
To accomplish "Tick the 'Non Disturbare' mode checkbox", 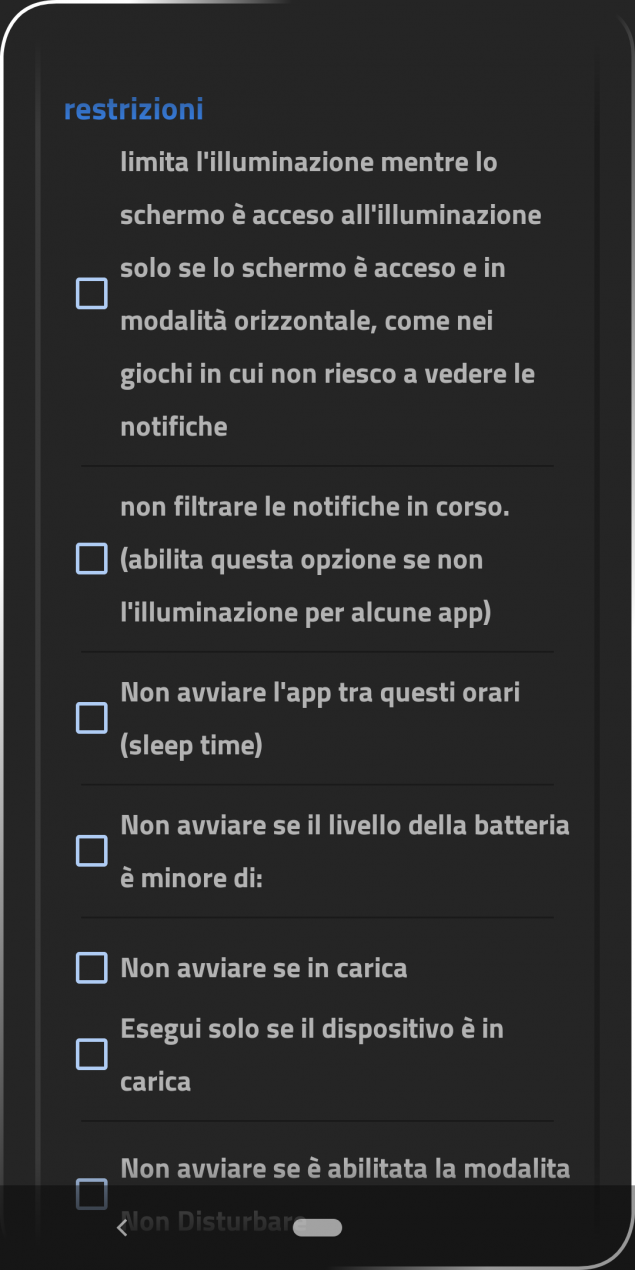I will pos(92,1194).
